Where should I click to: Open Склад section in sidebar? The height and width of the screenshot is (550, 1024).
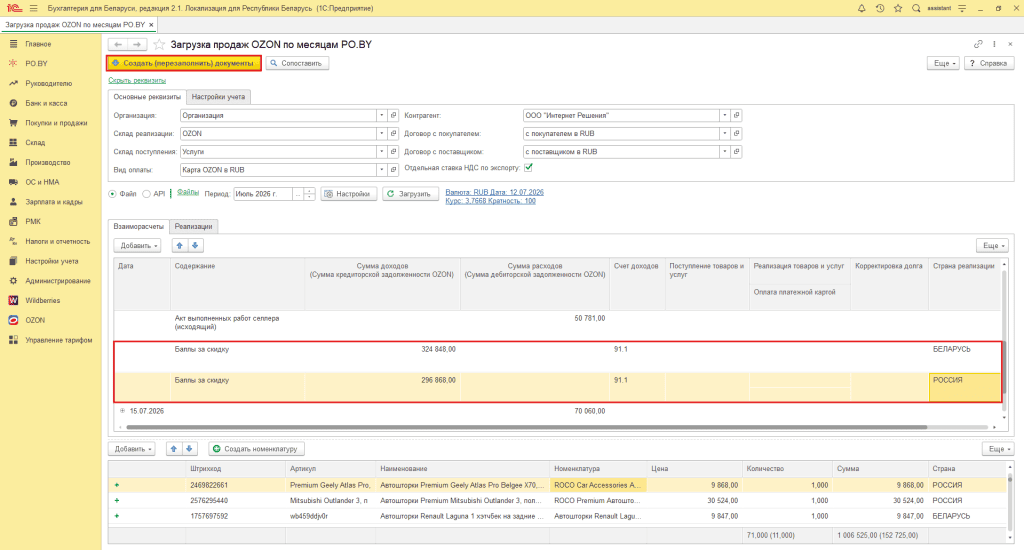pos(35,142)
